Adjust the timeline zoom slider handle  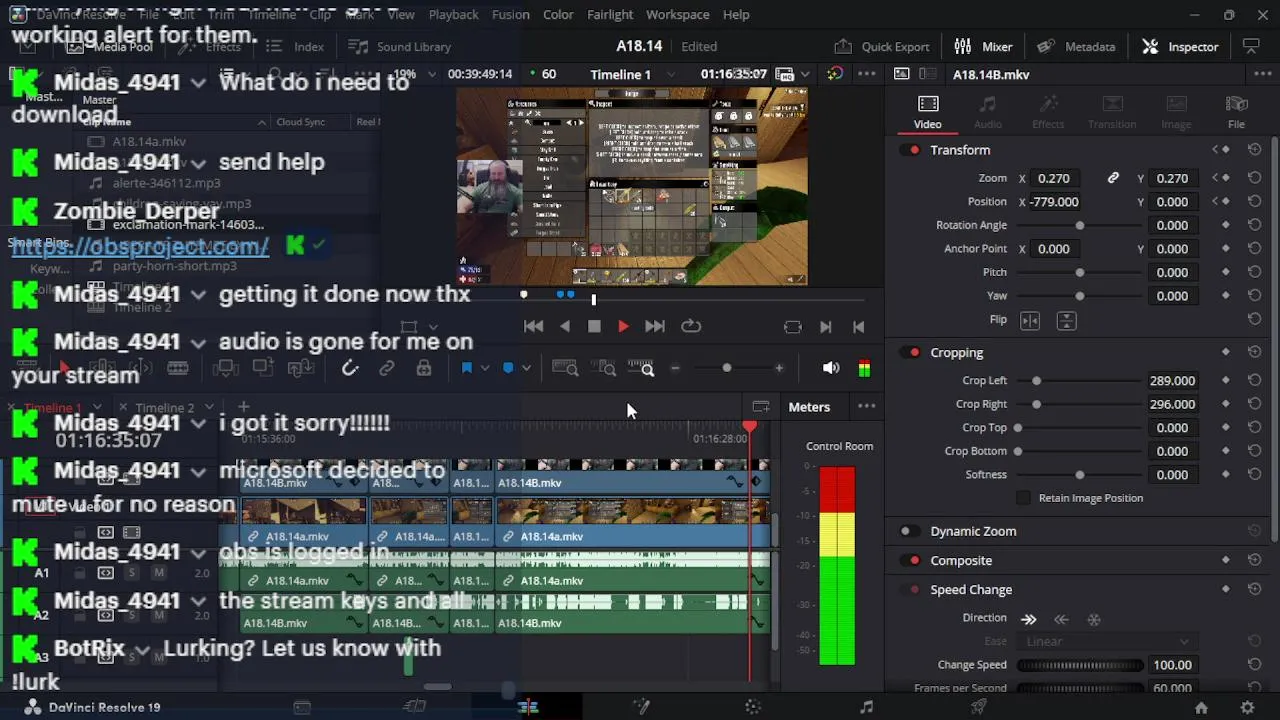(x=727, y=368)
